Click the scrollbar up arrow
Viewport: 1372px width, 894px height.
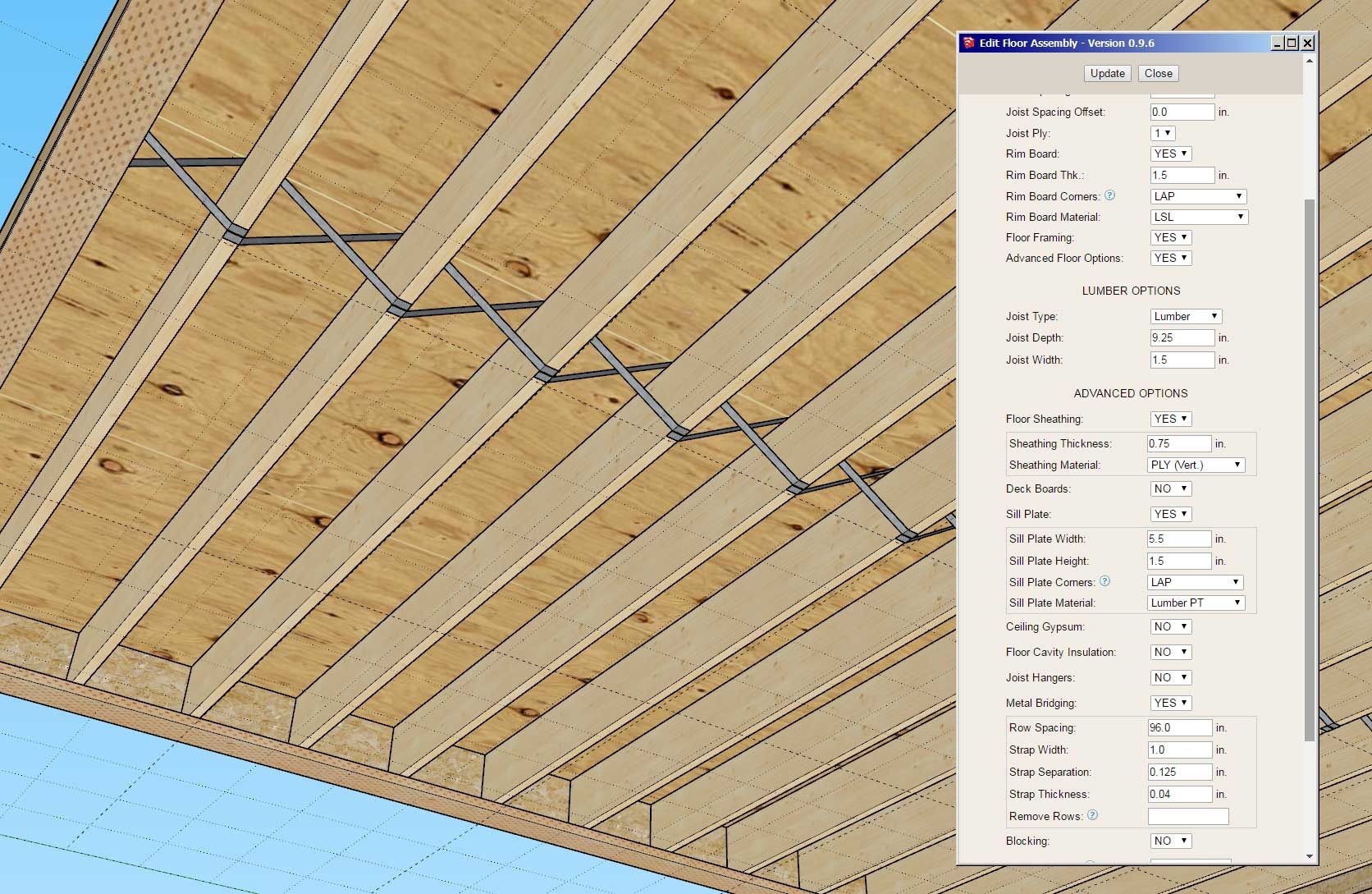click(1310, 62)
